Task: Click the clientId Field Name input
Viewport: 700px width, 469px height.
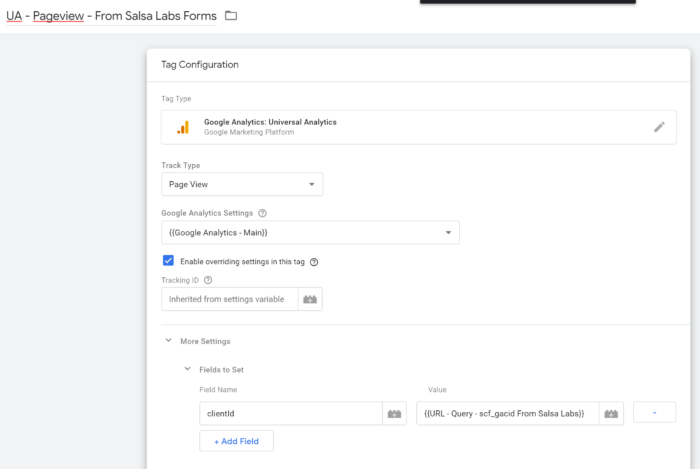Action: pyautogui.click(x=290, y=412)
